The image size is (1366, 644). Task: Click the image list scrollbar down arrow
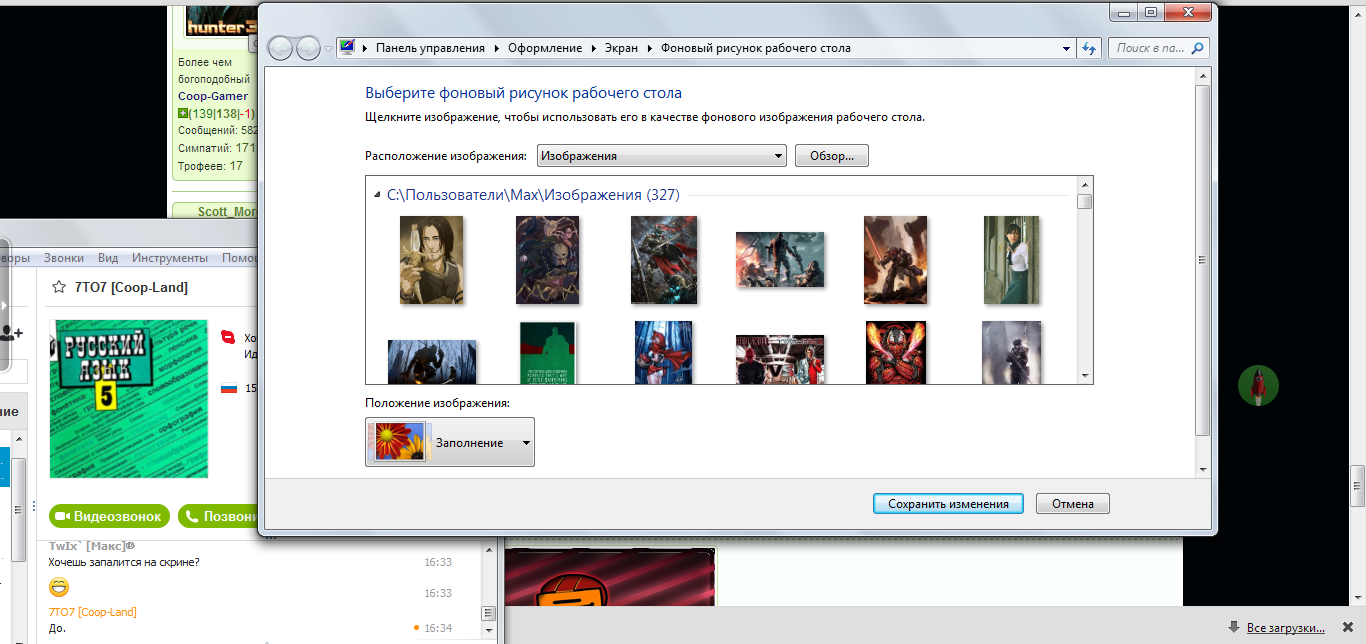click(x=1085, y=376)
